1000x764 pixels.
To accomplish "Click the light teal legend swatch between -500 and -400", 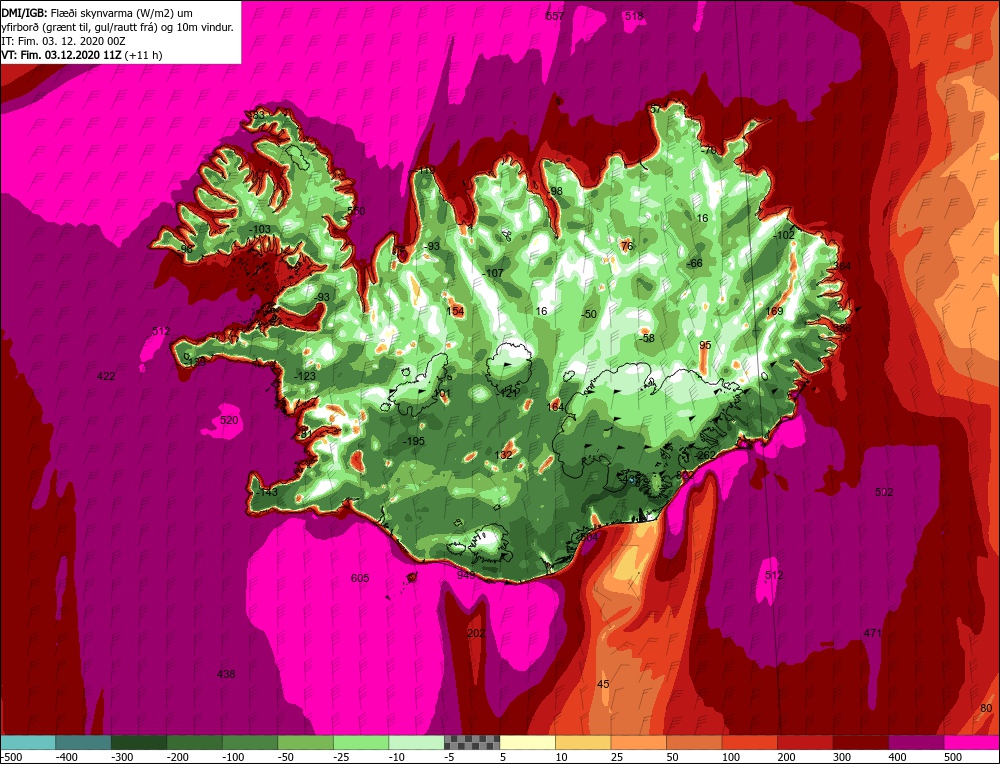I will pyautogui.click(x=28, y=742).
